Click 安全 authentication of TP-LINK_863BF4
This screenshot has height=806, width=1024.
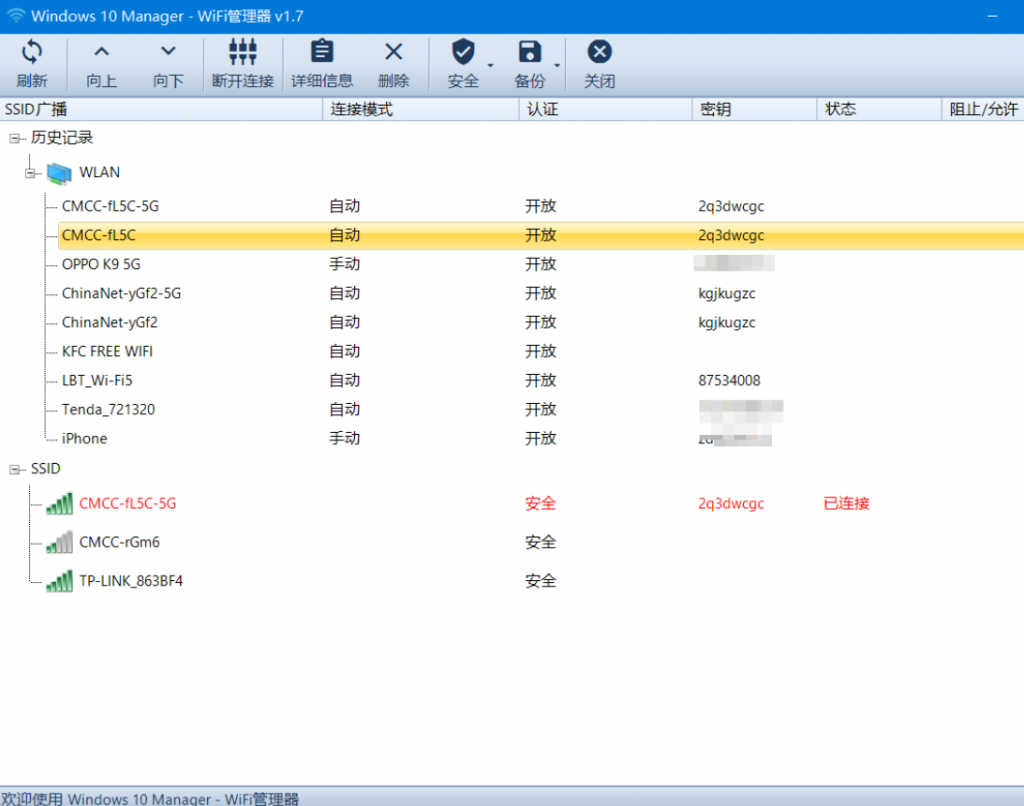coord(541,581)
